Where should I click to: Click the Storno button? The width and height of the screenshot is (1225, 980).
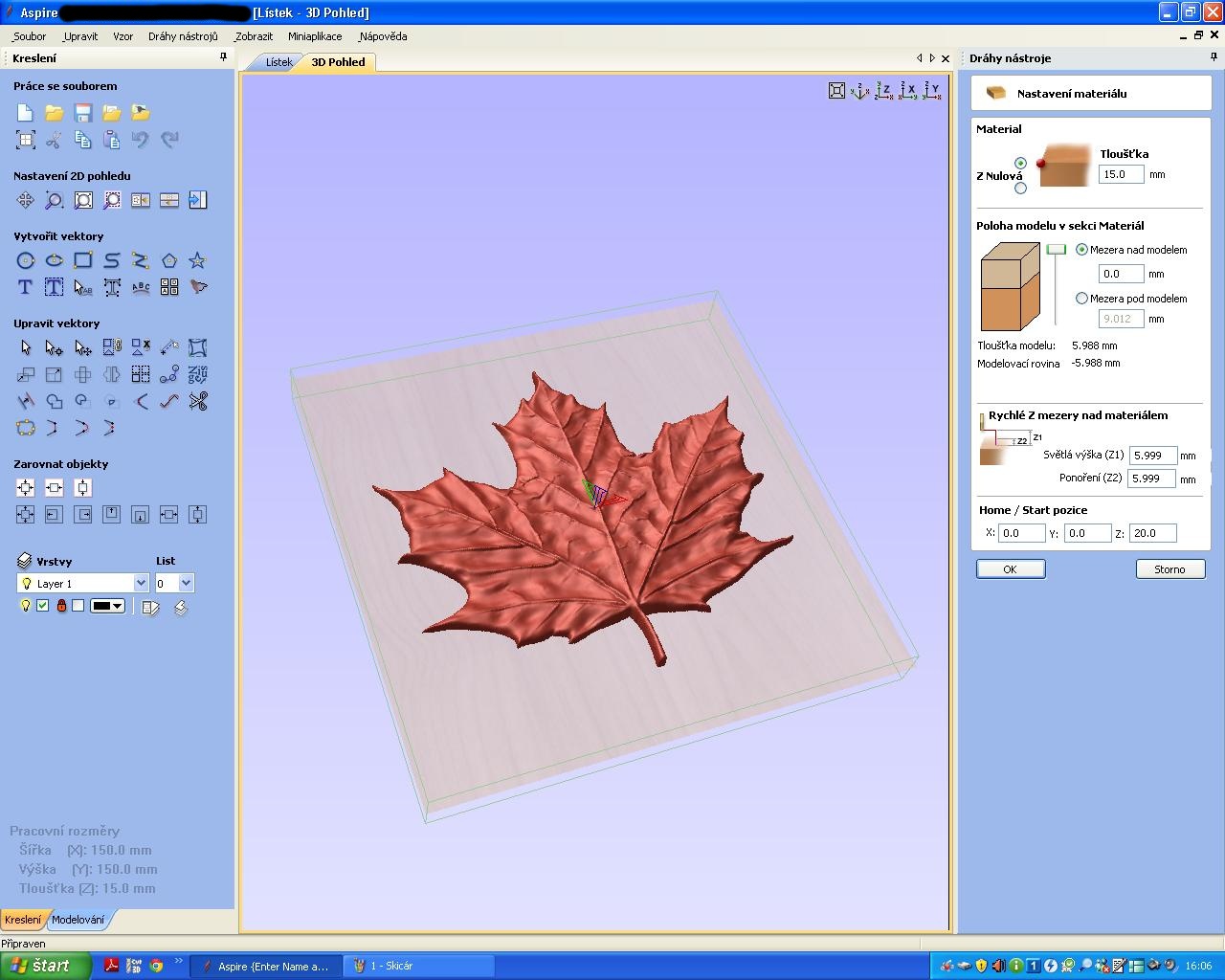click(1169, 569)
